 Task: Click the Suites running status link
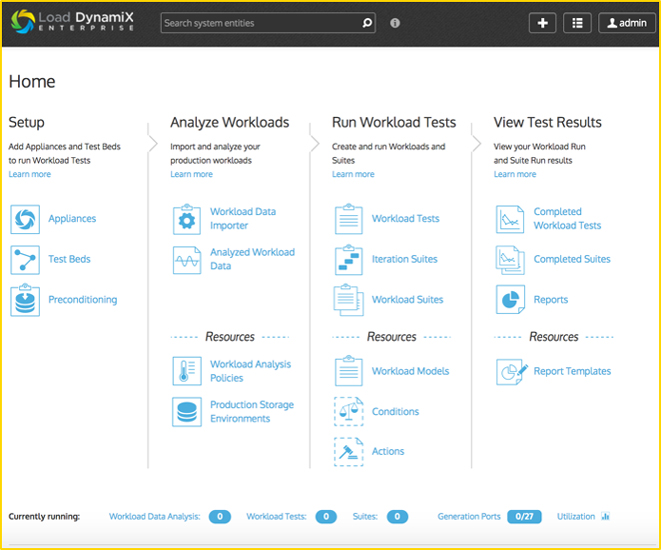click(x=365, y=517)
